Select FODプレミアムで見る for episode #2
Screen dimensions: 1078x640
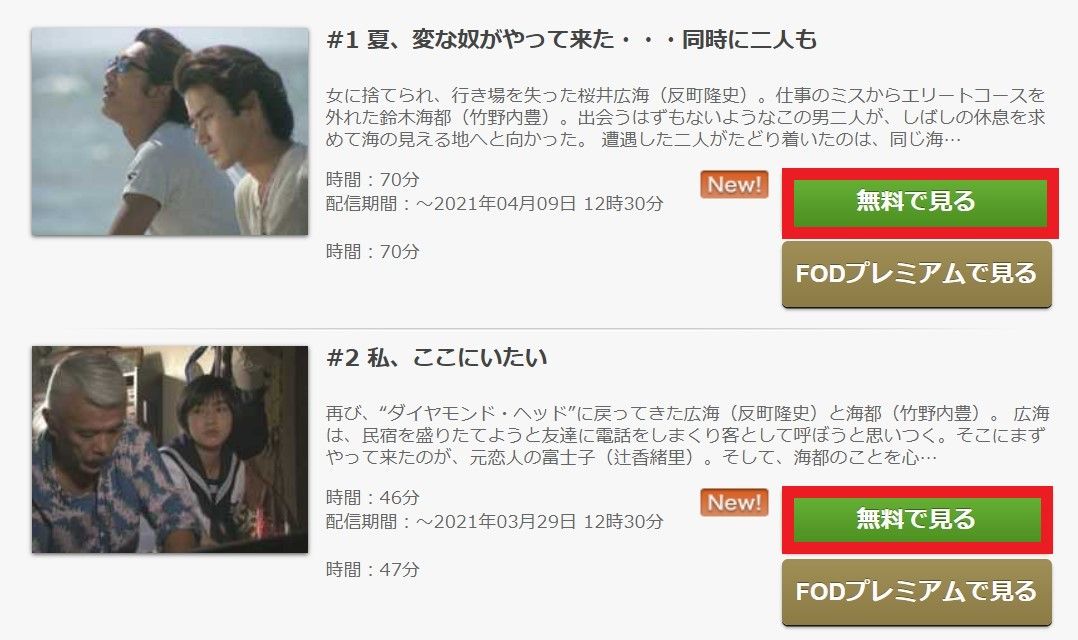[x=916, y=592]
